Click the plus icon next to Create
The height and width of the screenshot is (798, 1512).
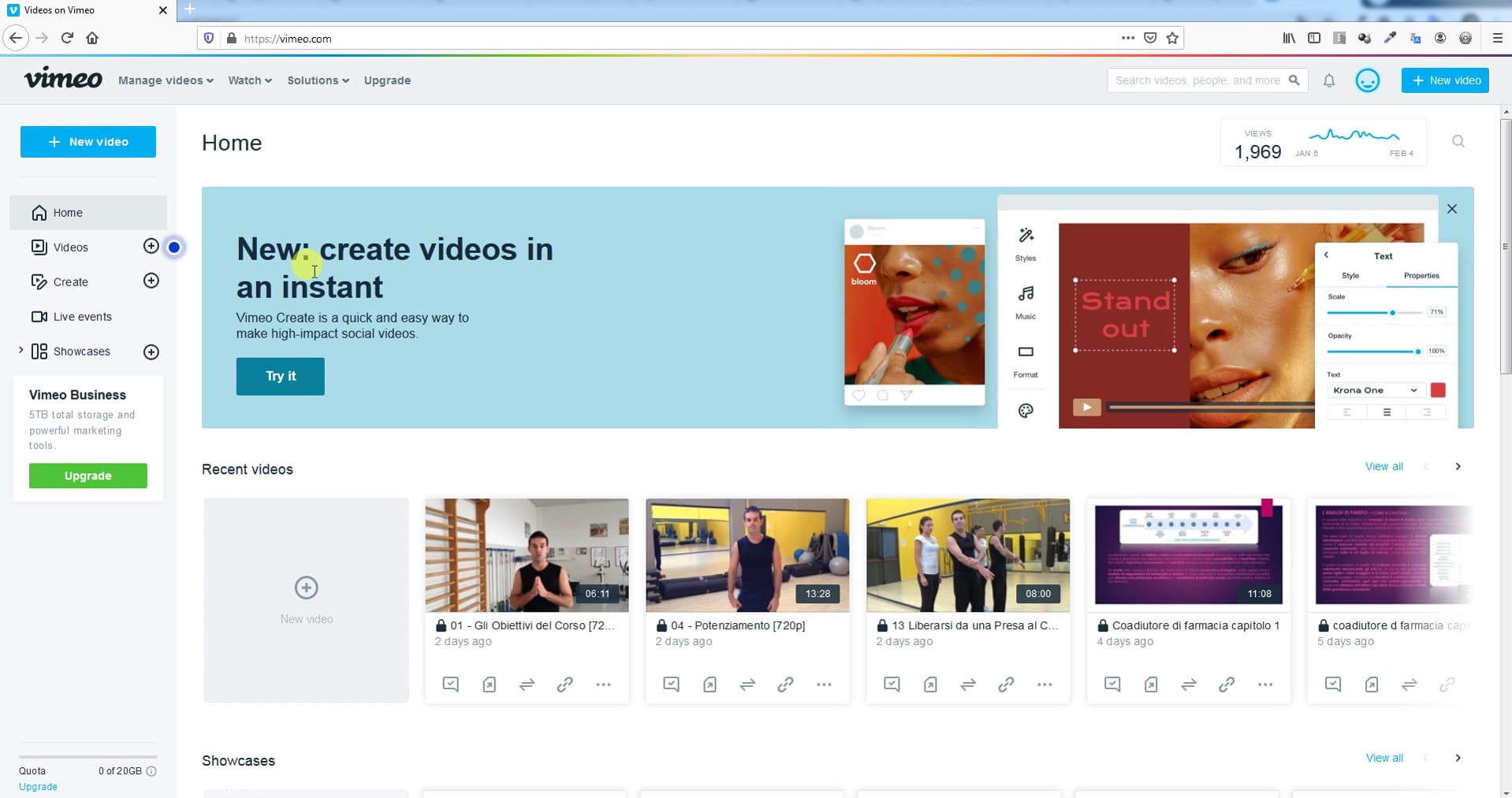(151, 281)
